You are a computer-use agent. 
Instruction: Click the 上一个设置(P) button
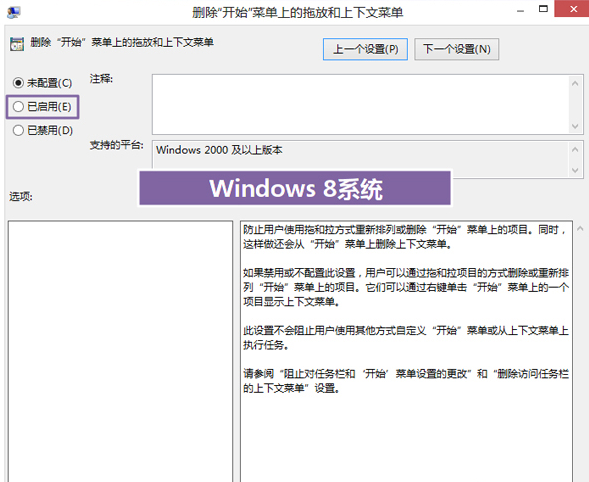coord(365,49)
